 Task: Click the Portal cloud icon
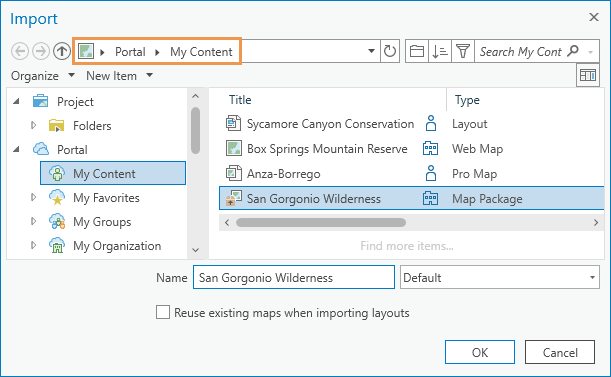pos(41,149)
